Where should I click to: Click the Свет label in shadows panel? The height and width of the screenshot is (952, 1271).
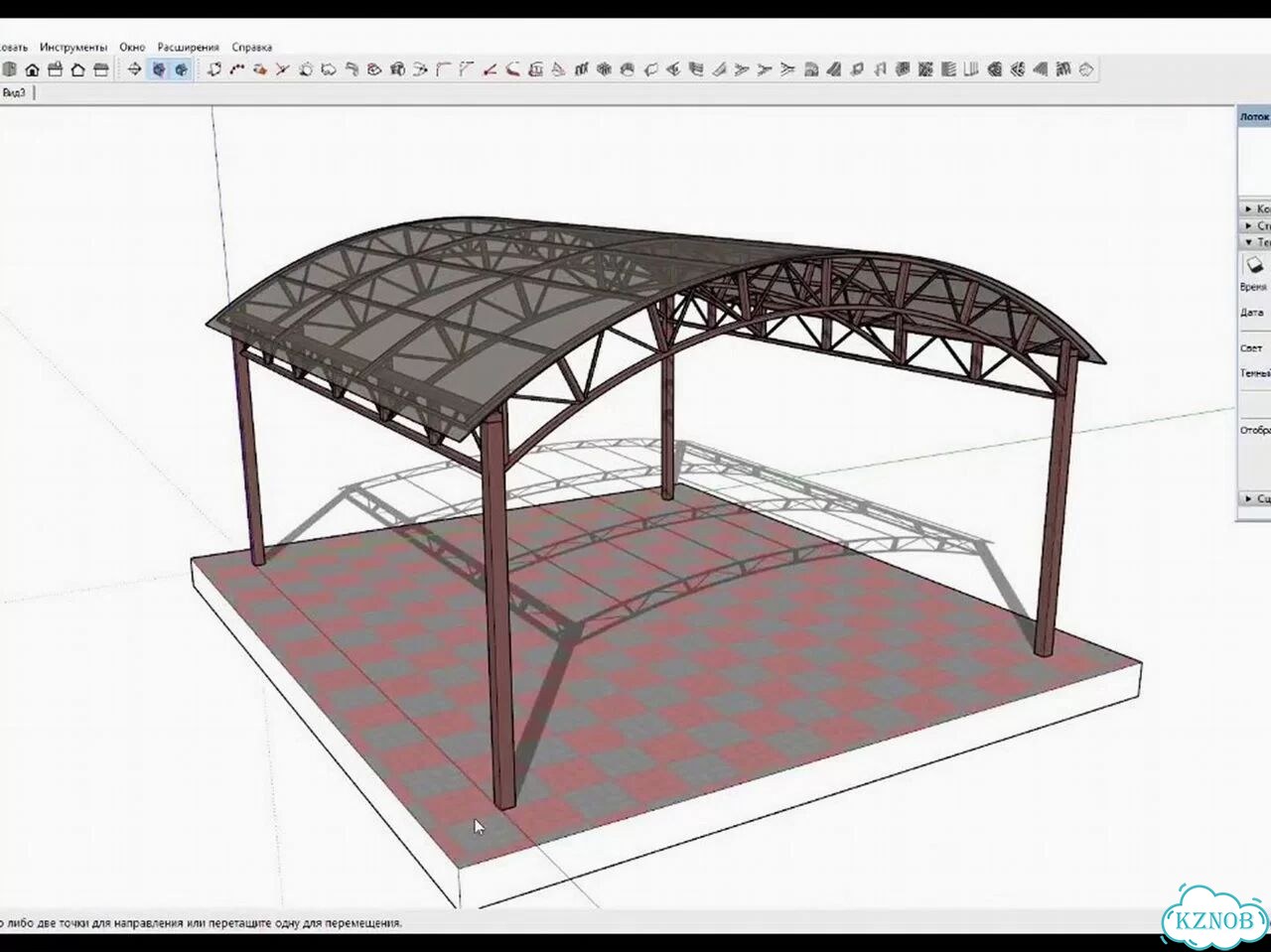click(x=1251, y=348)
